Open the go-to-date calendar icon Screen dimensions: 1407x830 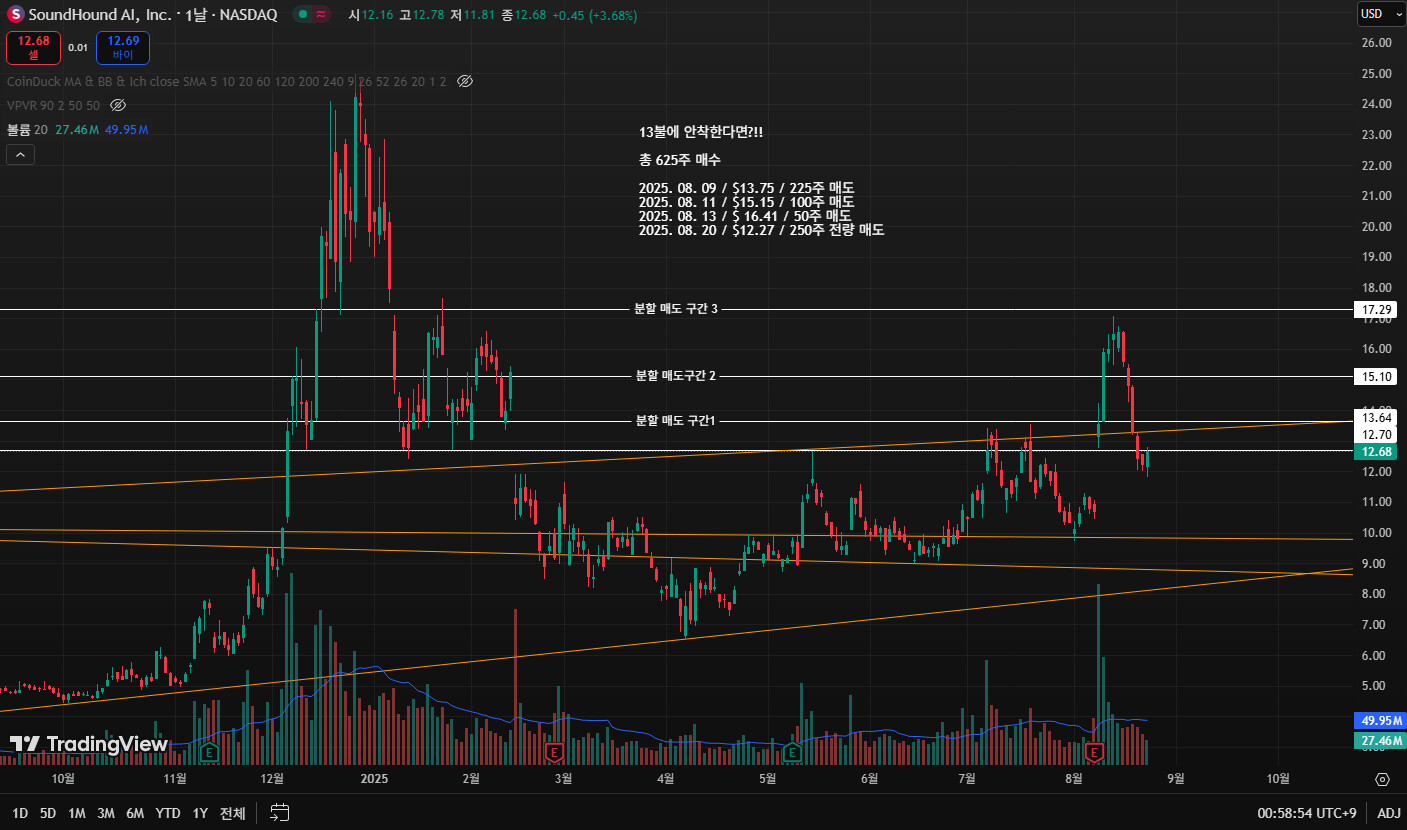pyautogui.click(x=279, y=813)
